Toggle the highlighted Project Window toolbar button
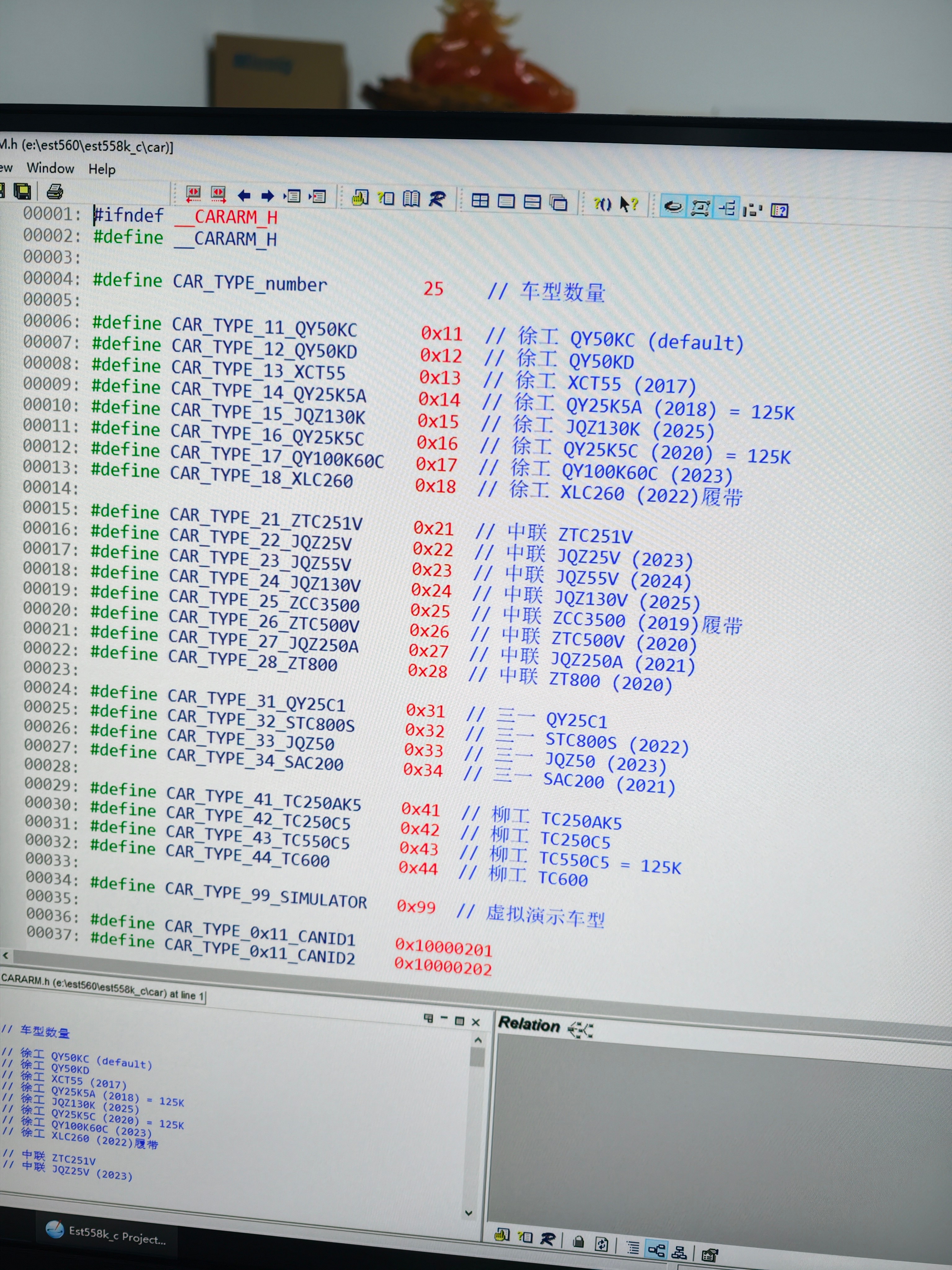 point(674,206)
